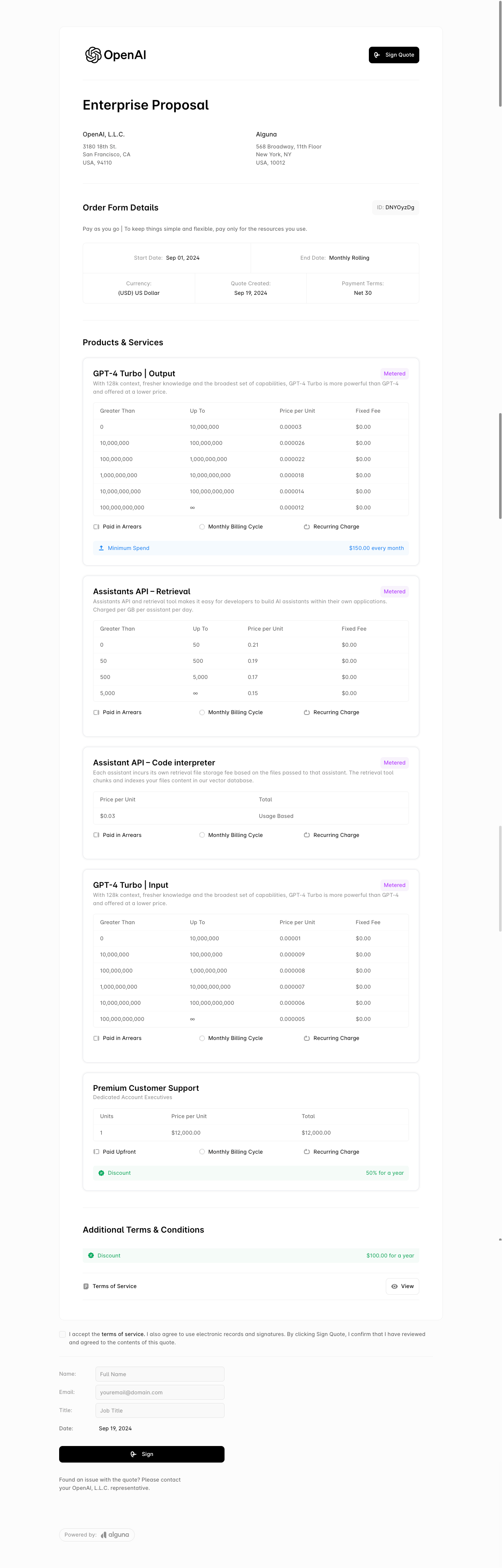Focus the Job Title input field
This screenshot has width=502, height=1568.
coord(160,1410)
